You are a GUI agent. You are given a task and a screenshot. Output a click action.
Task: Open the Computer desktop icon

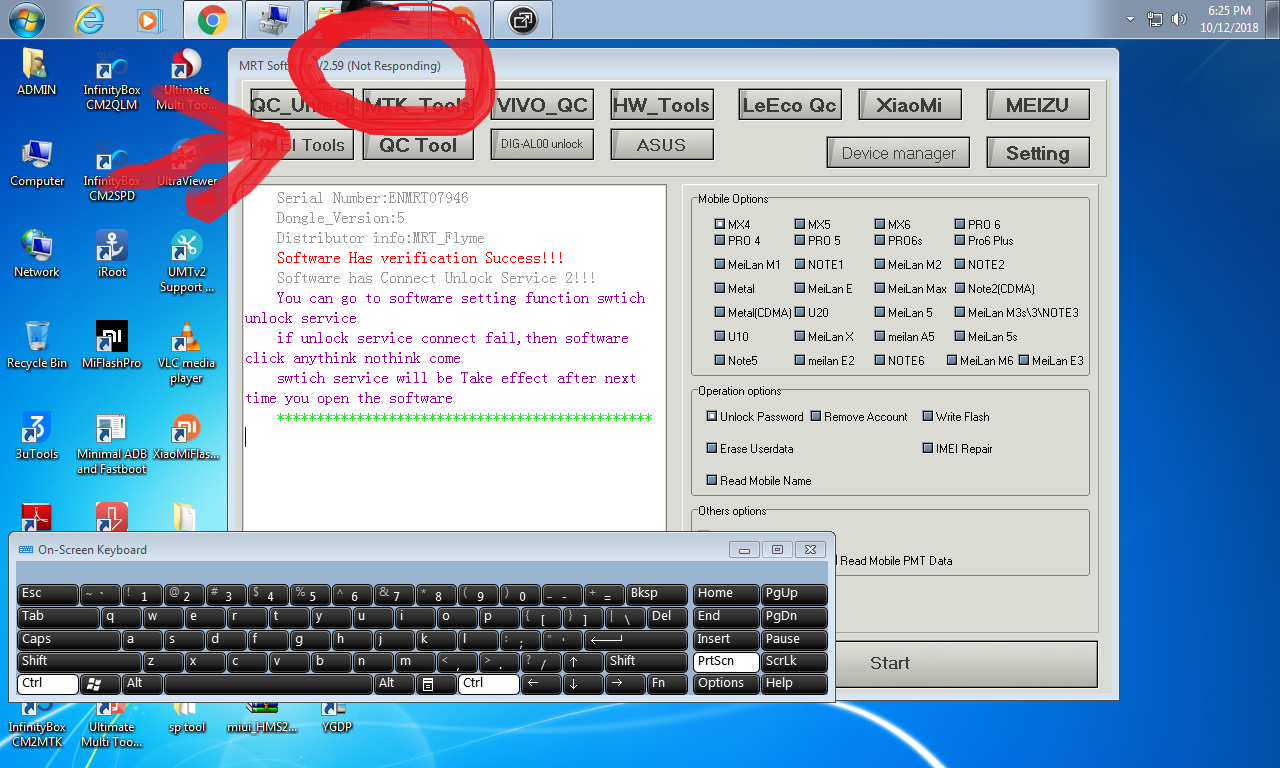click(x=37, y=164)
